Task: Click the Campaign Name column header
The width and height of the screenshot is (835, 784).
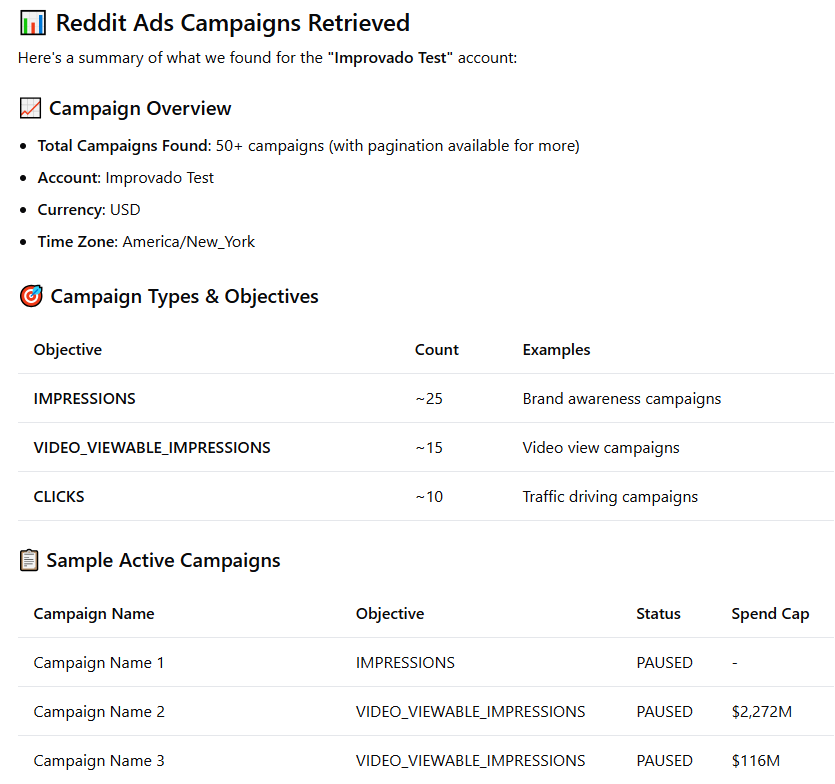Action: [94, 614]
